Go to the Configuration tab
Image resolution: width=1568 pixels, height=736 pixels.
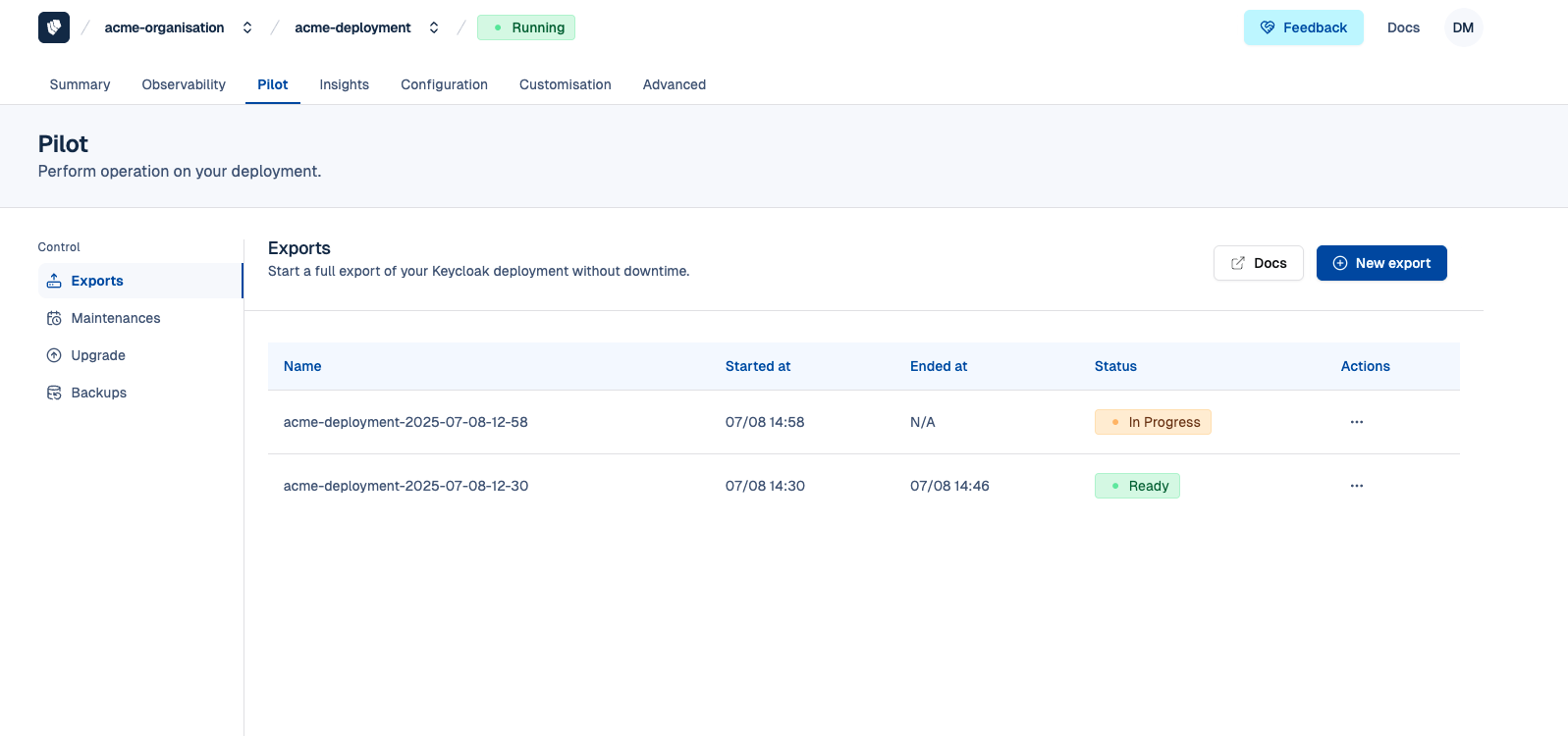(x=444, y=84)
